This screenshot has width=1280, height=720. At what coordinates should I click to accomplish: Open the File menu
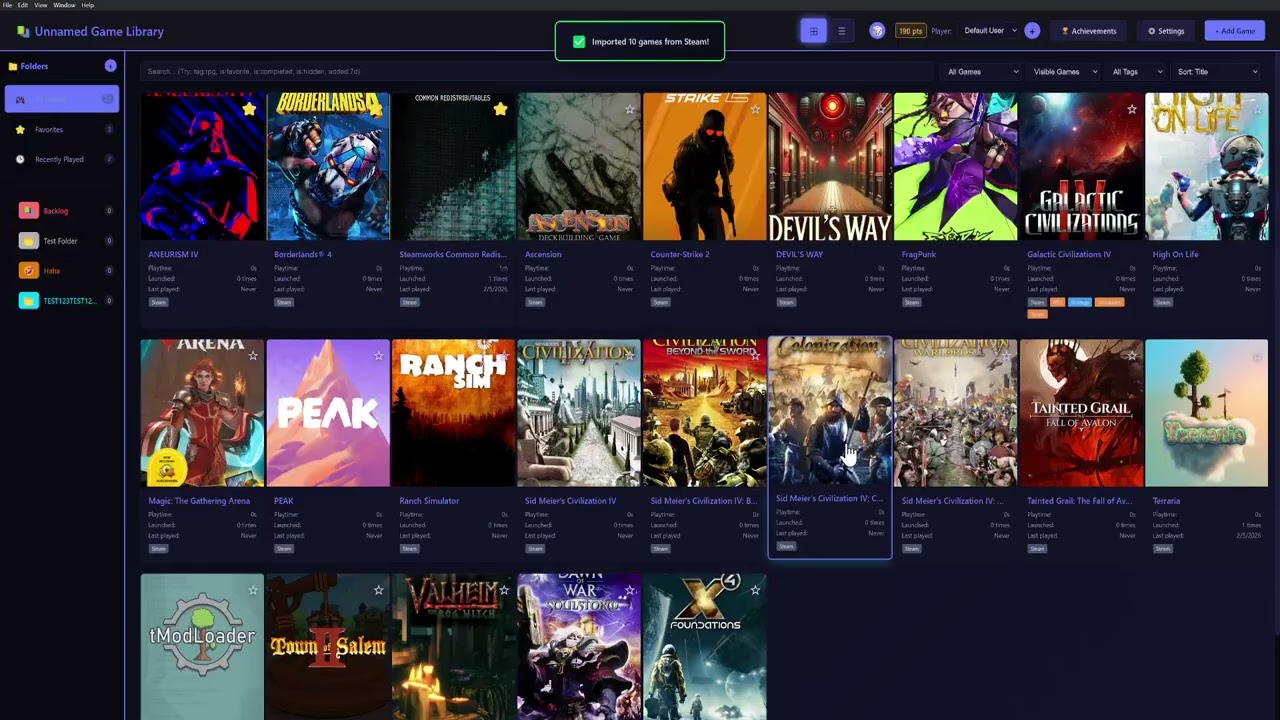[x=7, y=5]
